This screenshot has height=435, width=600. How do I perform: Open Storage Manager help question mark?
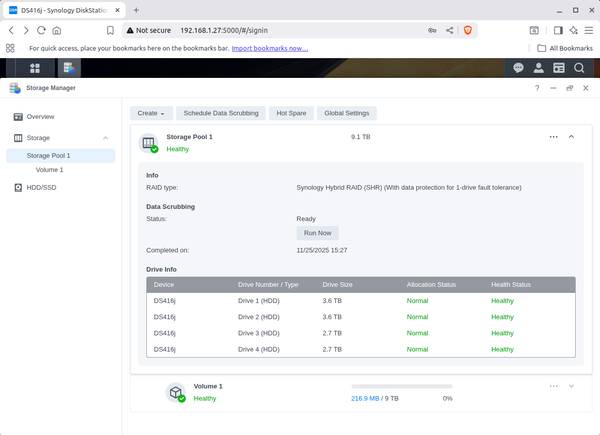click(537, 88)
